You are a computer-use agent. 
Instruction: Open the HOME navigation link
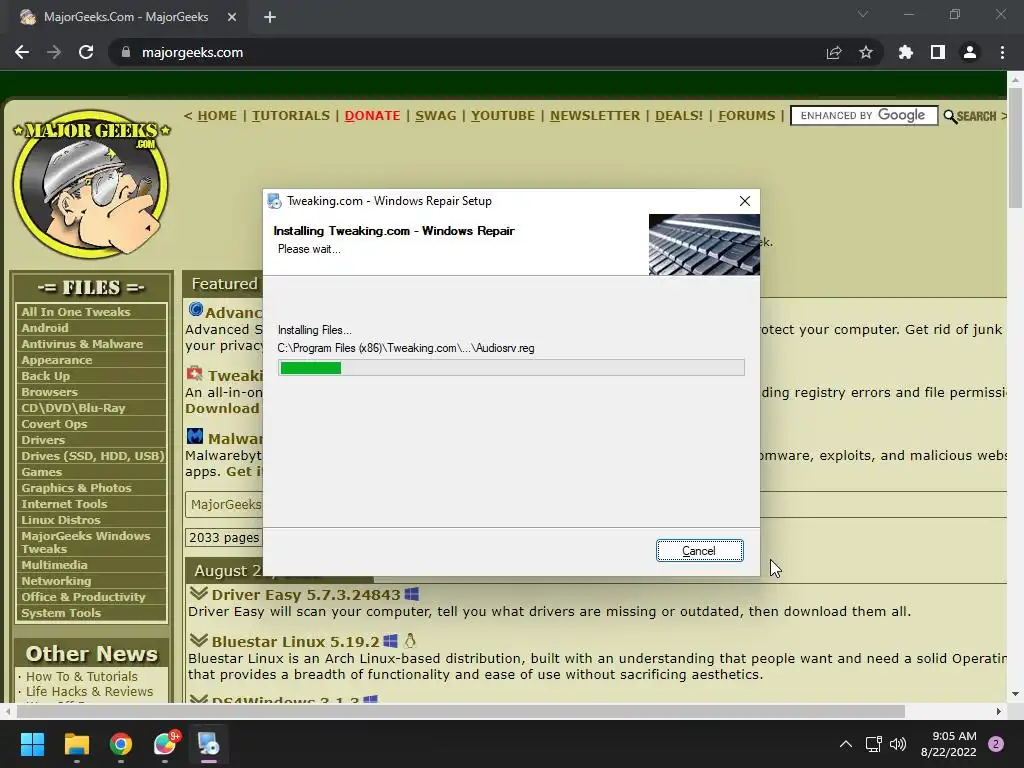pos(217,116)
